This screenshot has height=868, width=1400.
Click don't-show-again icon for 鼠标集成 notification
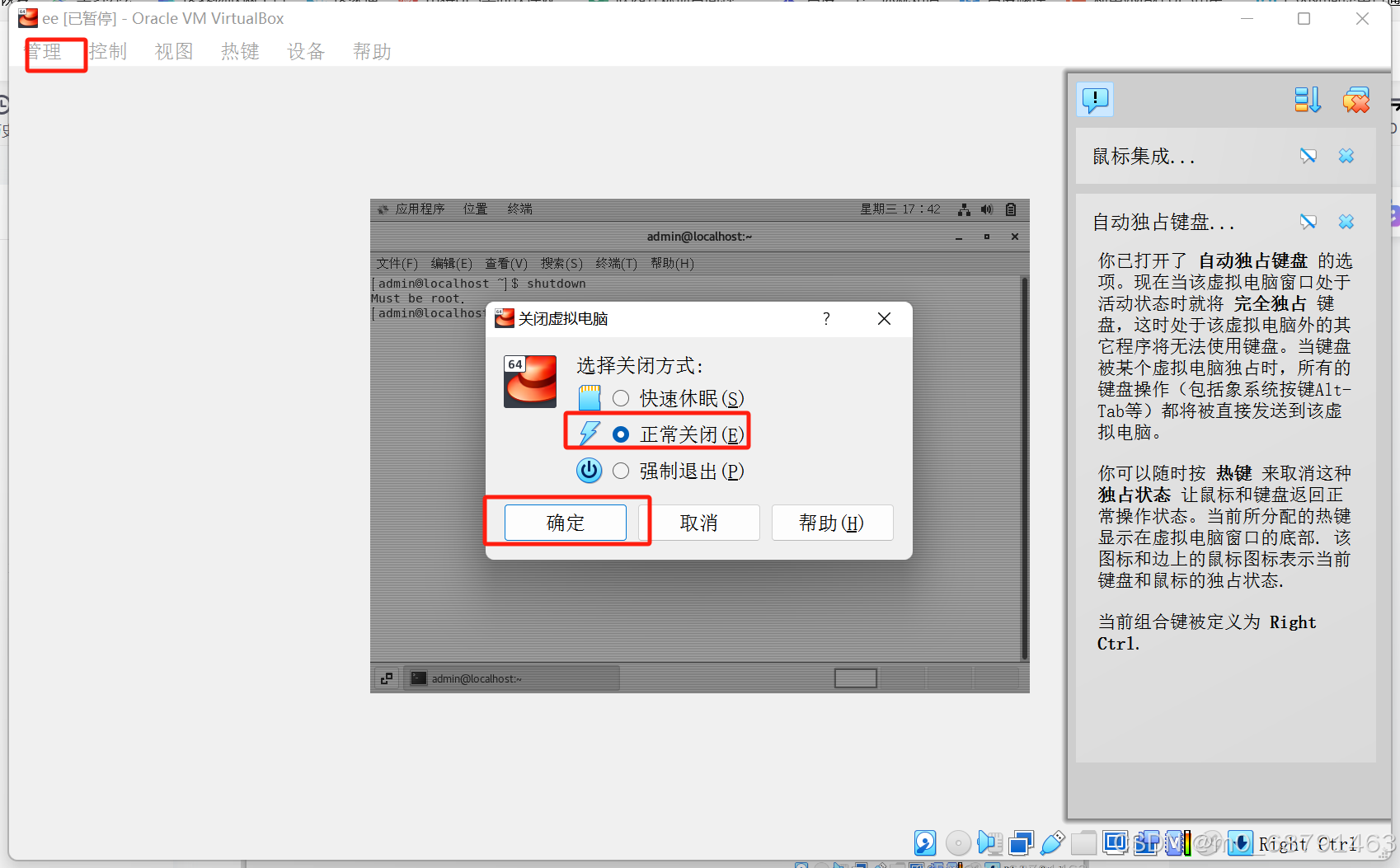click(1308, 156)
